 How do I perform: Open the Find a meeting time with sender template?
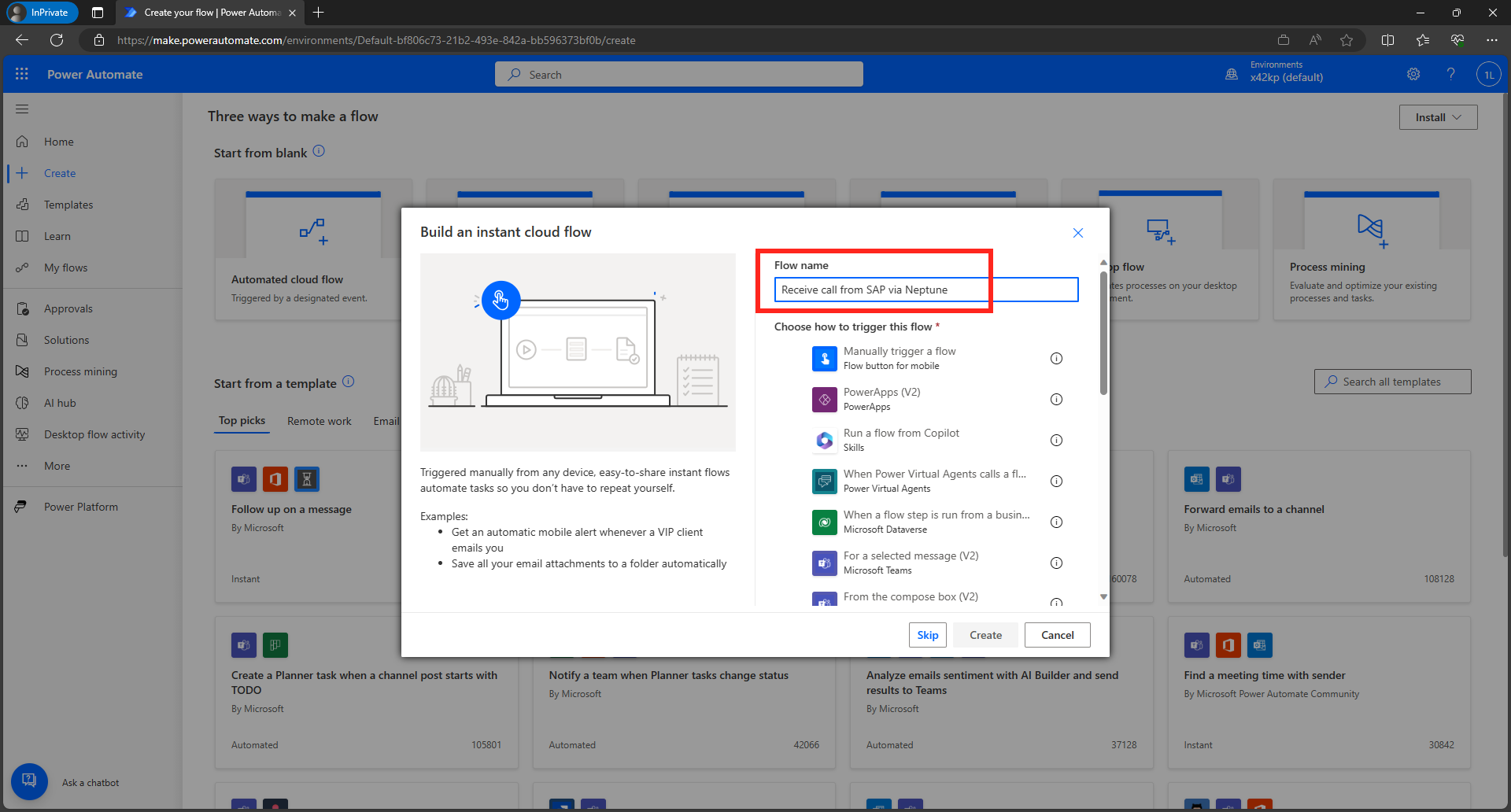tap(1319, 692)
